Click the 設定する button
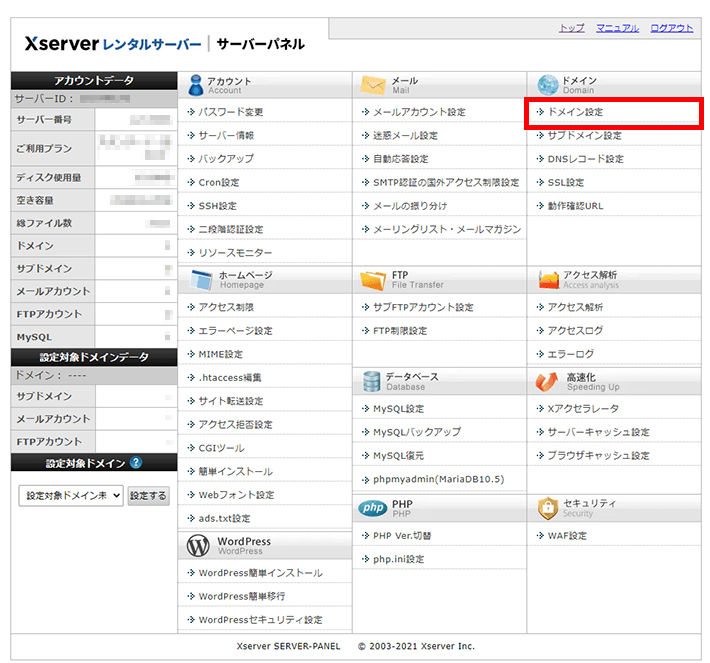 [x=149, y=496]
